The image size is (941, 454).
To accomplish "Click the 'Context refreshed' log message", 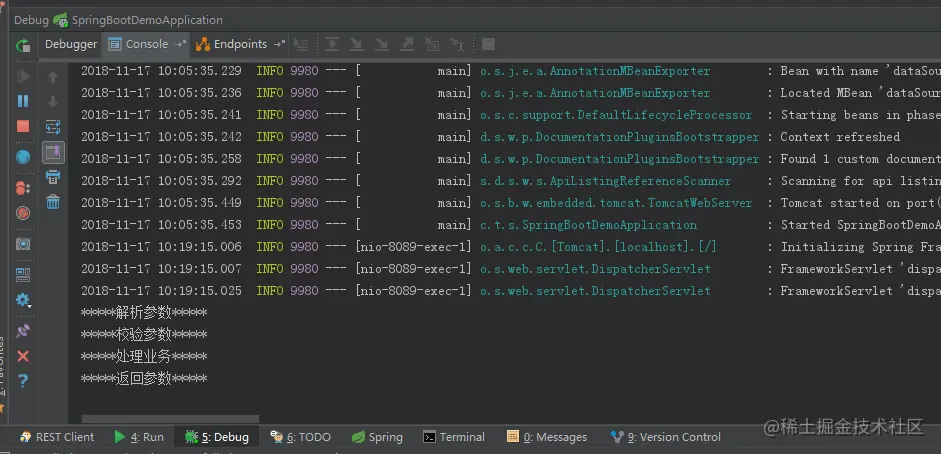I will [x=840, y=137].
